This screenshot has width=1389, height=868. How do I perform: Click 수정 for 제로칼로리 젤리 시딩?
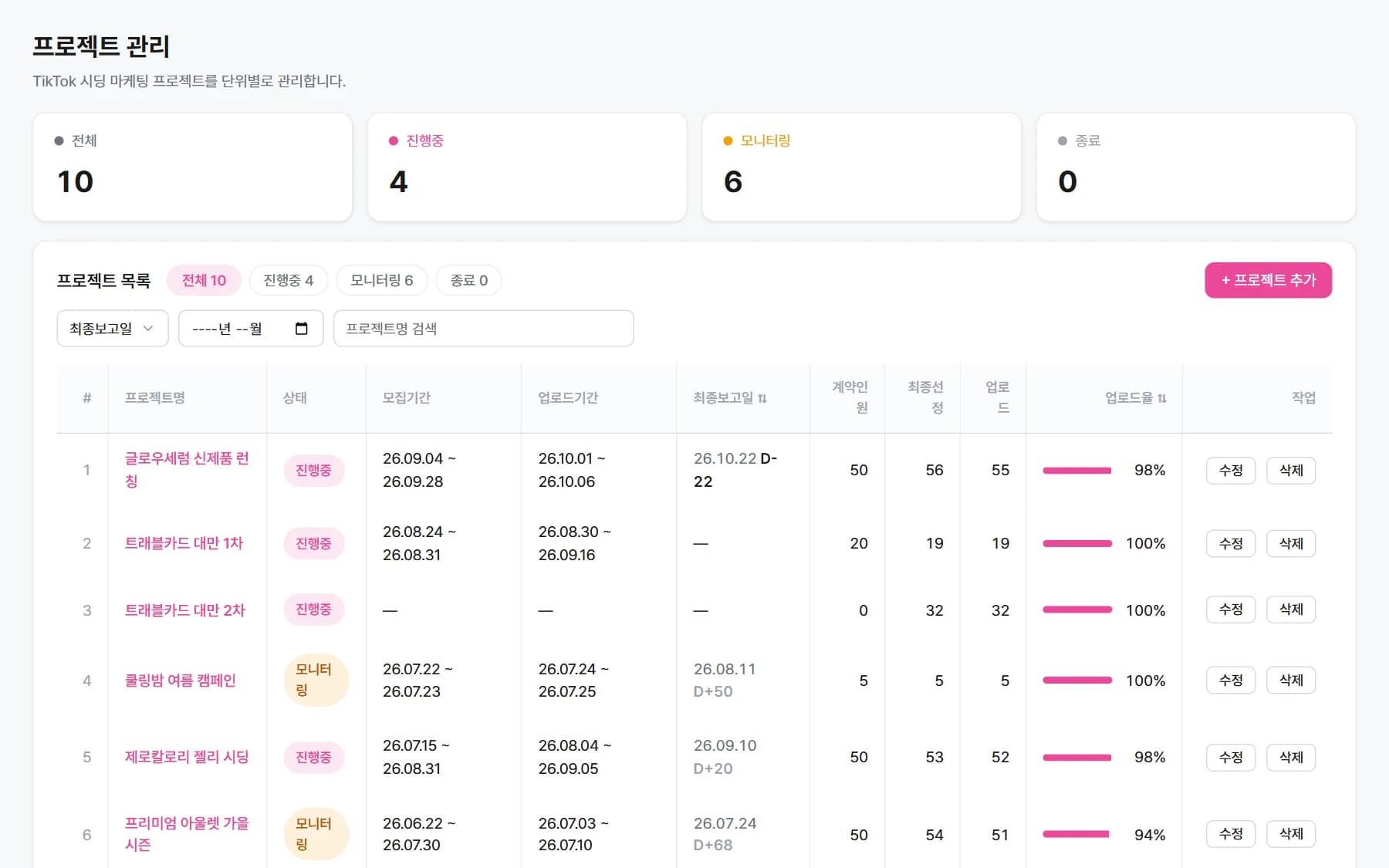(x=1231, y=758)
